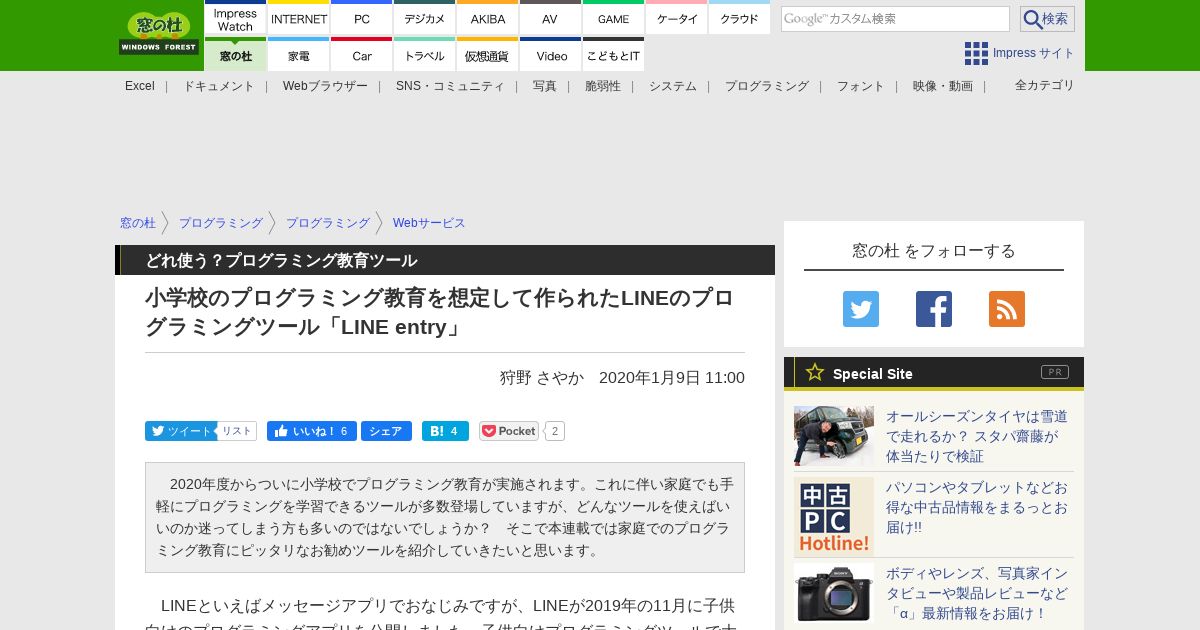Open the SNS・コミュニティ category menu

pyautogui.click(x=450, y=86)
